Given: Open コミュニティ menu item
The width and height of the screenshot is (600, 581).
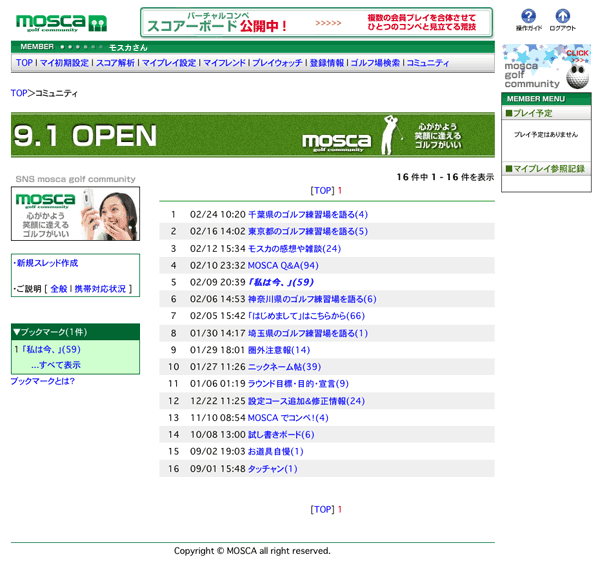Looking at the screenshot, I should pyautogui.click(x=427, y=63).
